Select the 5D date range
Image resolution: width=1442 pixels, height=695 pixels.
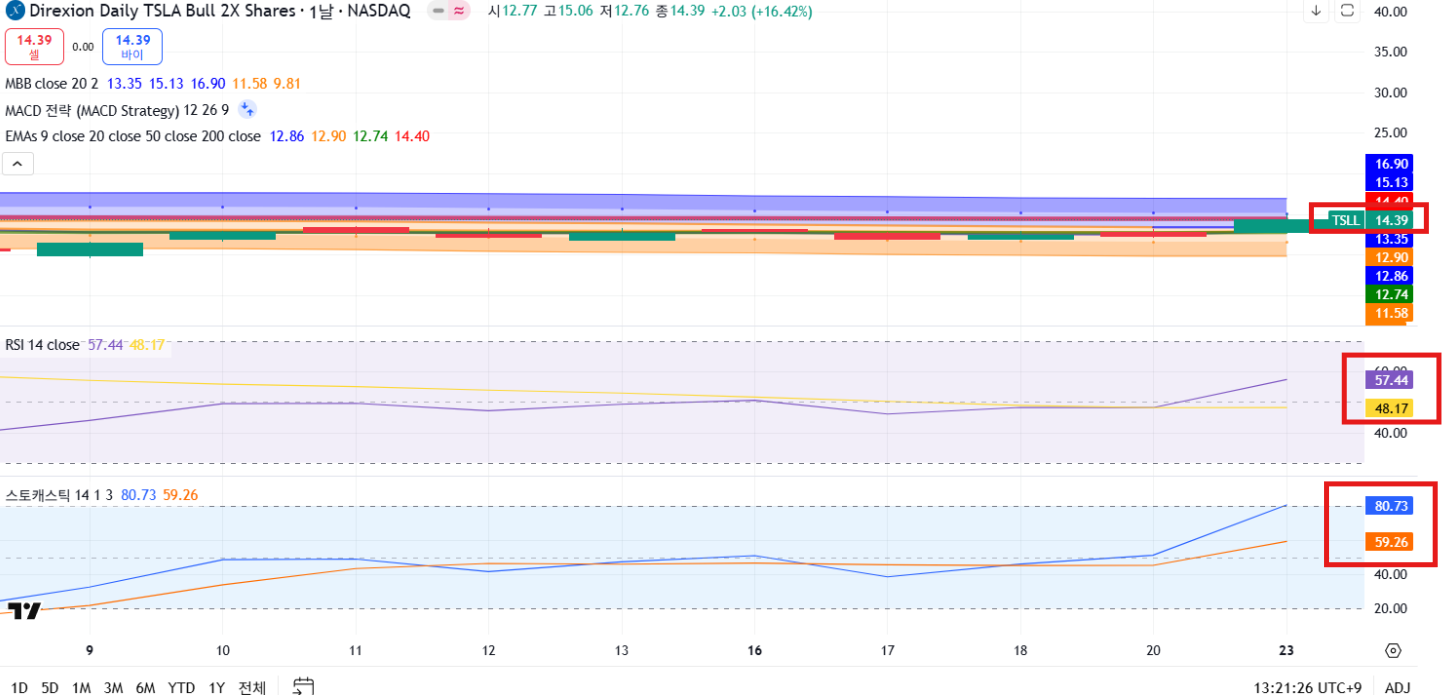pyautogui.click(x=50, y=688)
